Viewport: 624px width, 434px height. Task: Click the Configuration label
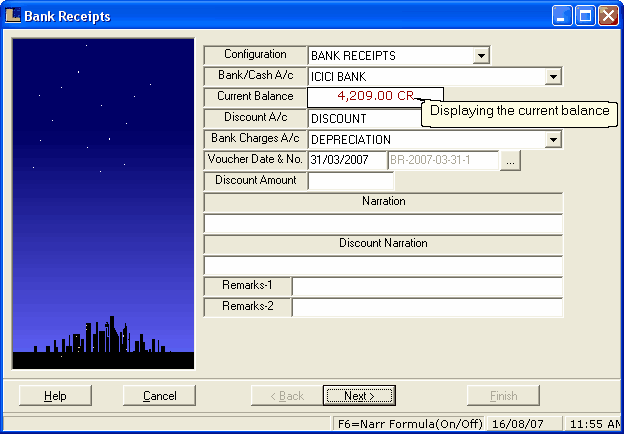click(255, 54)
